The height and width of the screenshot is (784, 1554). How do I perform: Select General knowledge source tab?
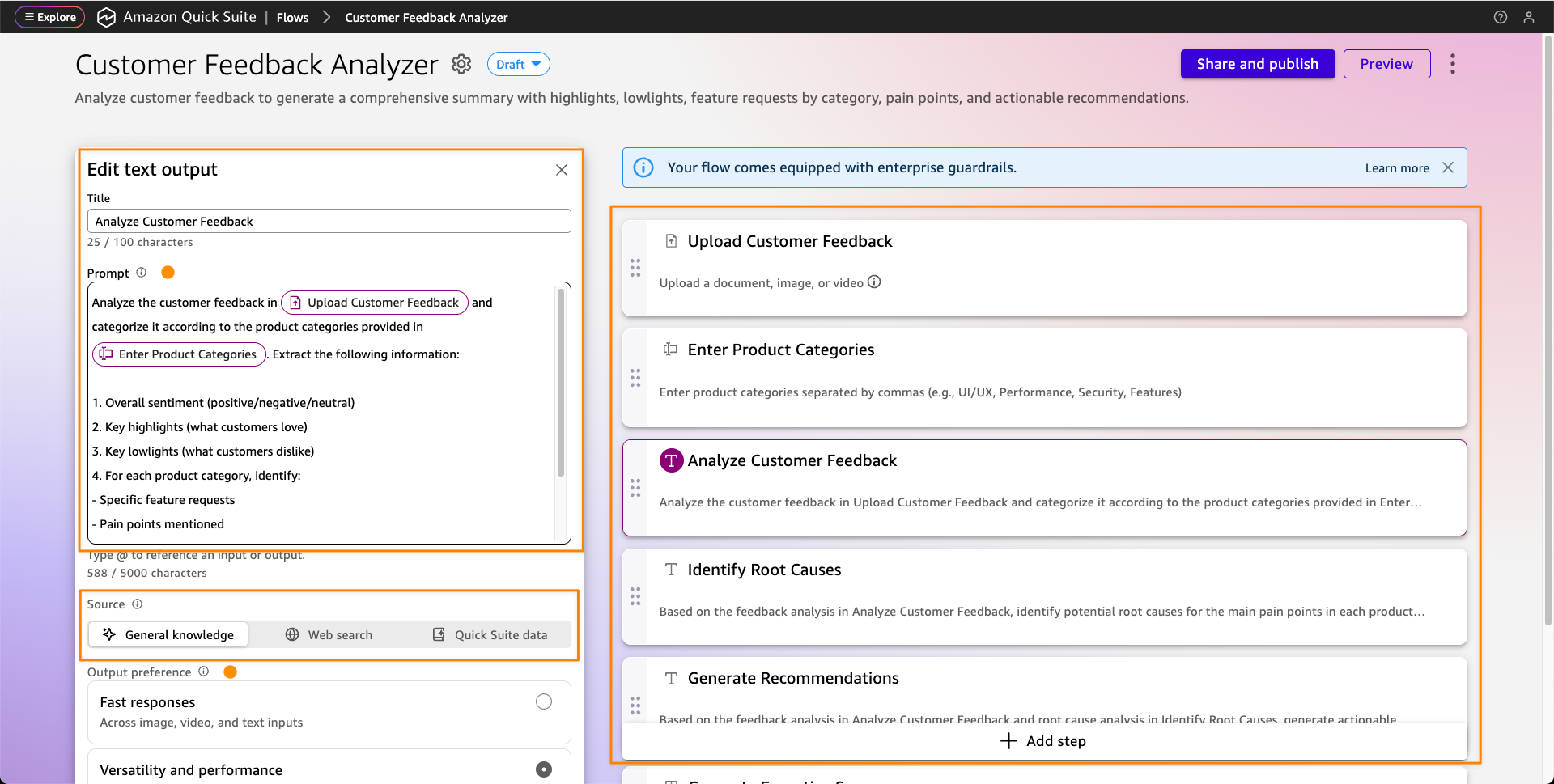click(x=168, y=635)
